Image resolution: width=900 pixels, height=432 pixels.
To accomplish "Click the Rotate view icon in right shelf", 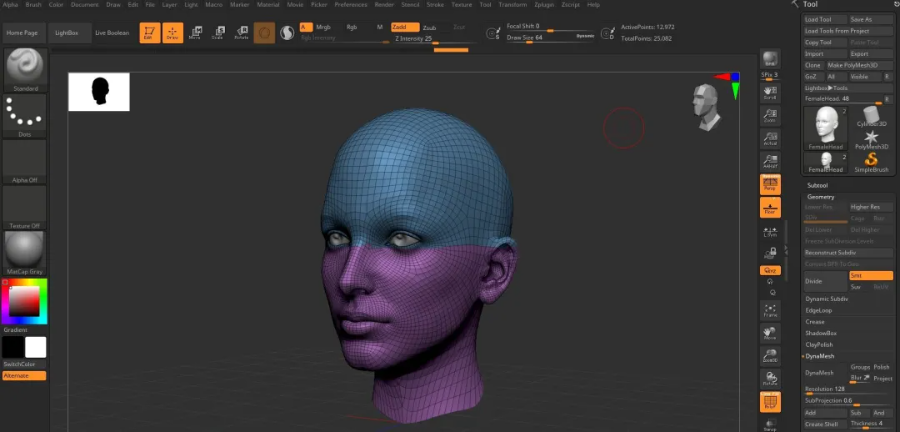I will coord(770,379).
